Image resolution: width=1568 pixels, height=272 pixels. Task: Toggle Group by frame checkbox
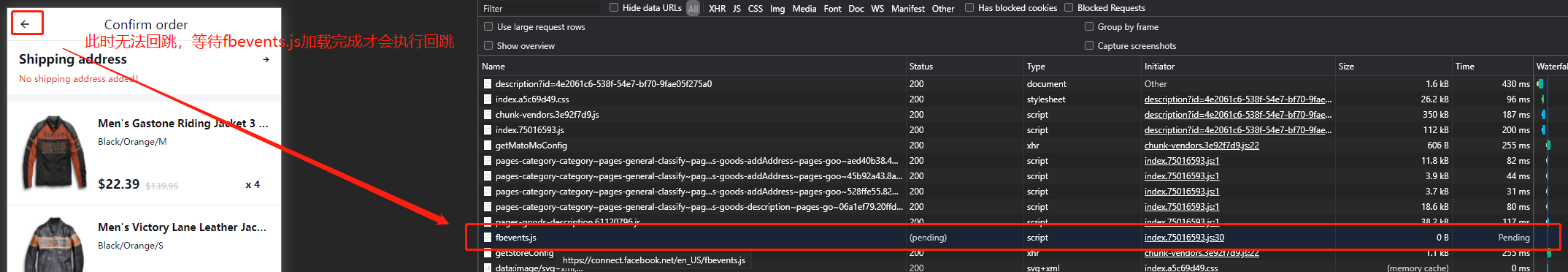tap(1089, 26)
